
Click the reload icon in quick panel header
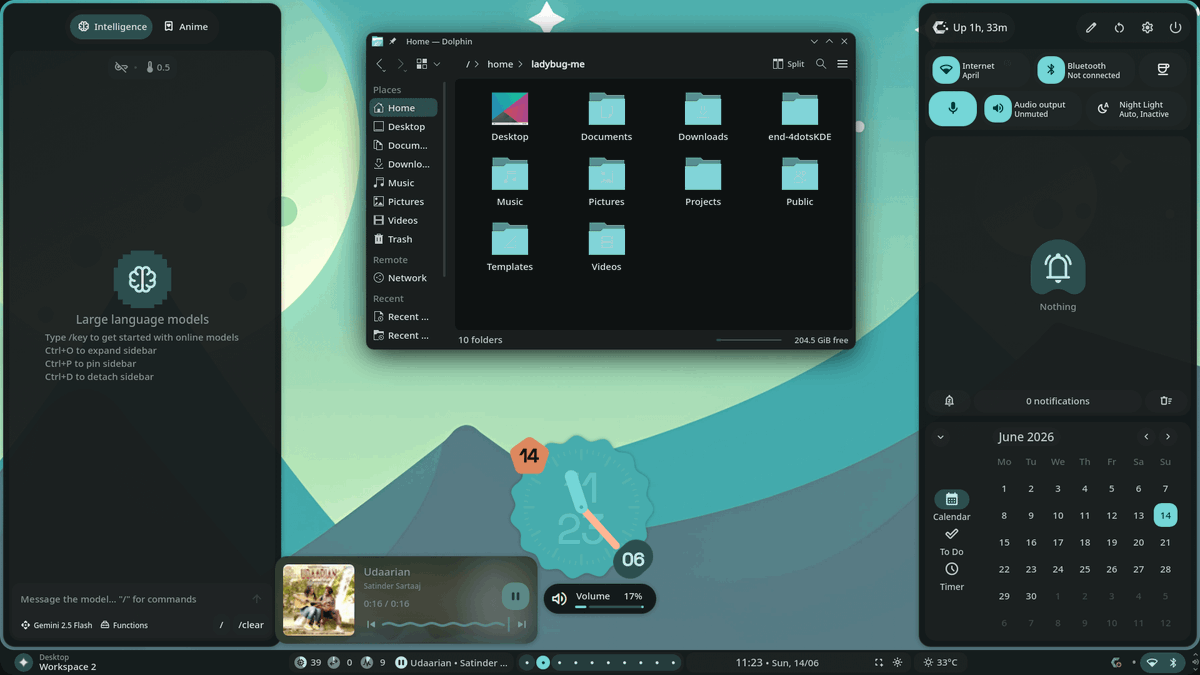tap(1119, 28)
